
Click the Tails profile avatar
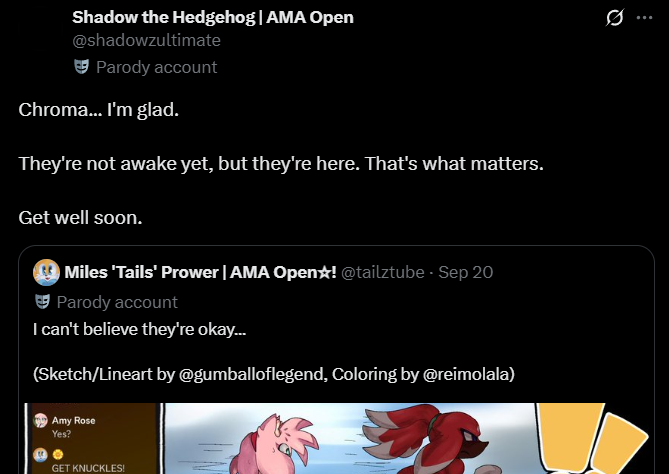46,272
